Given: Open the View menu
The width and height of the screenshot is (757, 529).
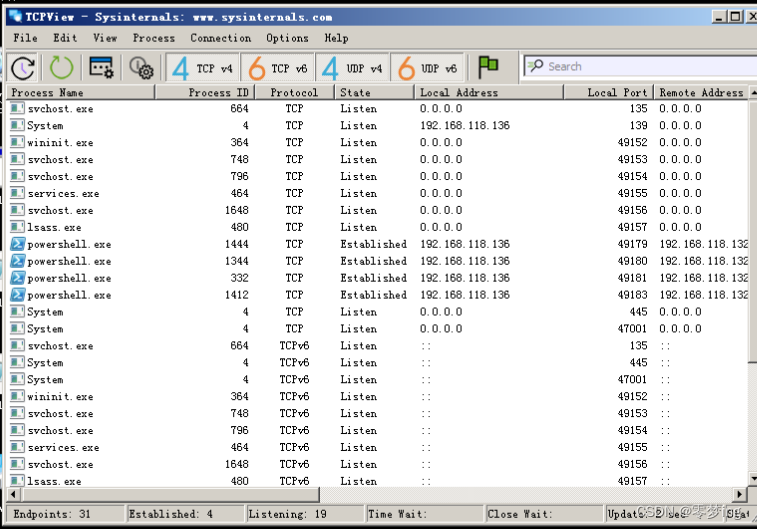Looking at the screenshot, I should click(105, 38).
